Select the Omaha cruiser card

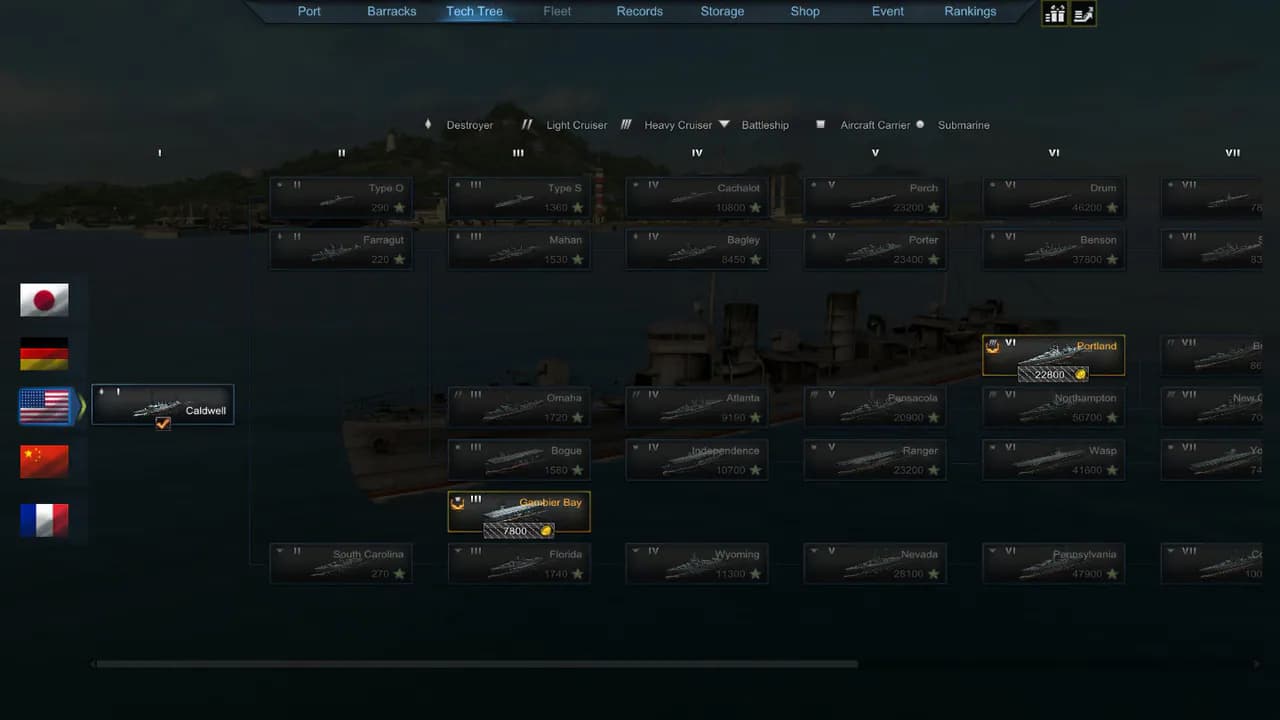(519, 407)
